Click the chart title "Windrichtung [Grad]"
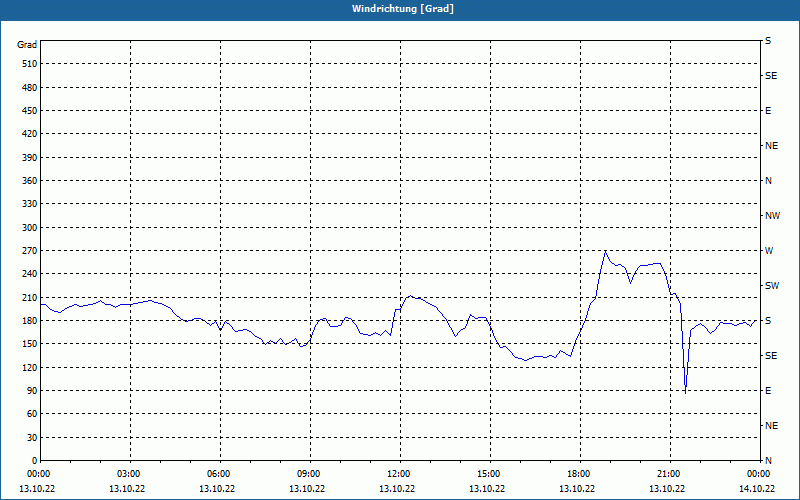The width and height of the screenshot is (800, 500). (403, 9)
